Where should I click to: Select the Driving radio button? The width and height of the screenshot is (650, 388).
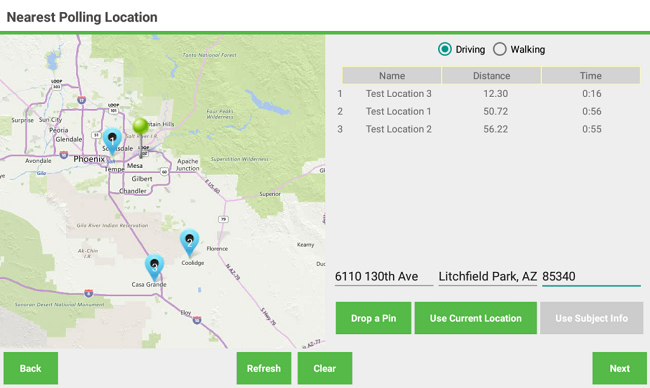445,49
